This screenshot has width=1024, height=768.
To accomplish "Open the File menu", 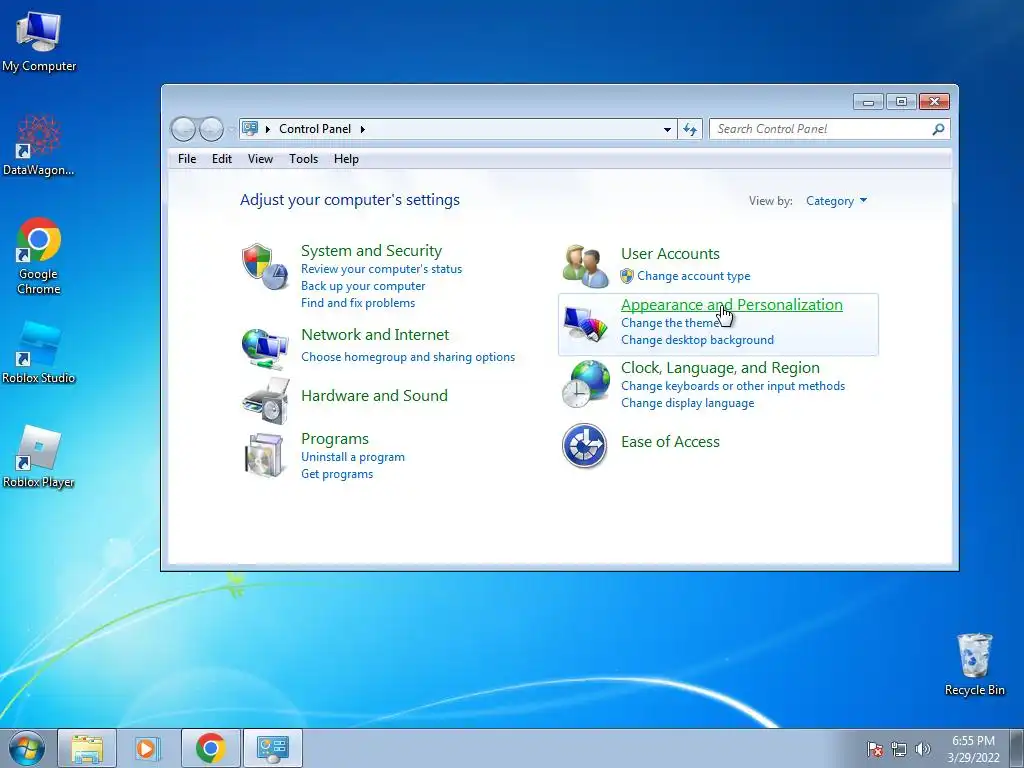I will (187, 159).
